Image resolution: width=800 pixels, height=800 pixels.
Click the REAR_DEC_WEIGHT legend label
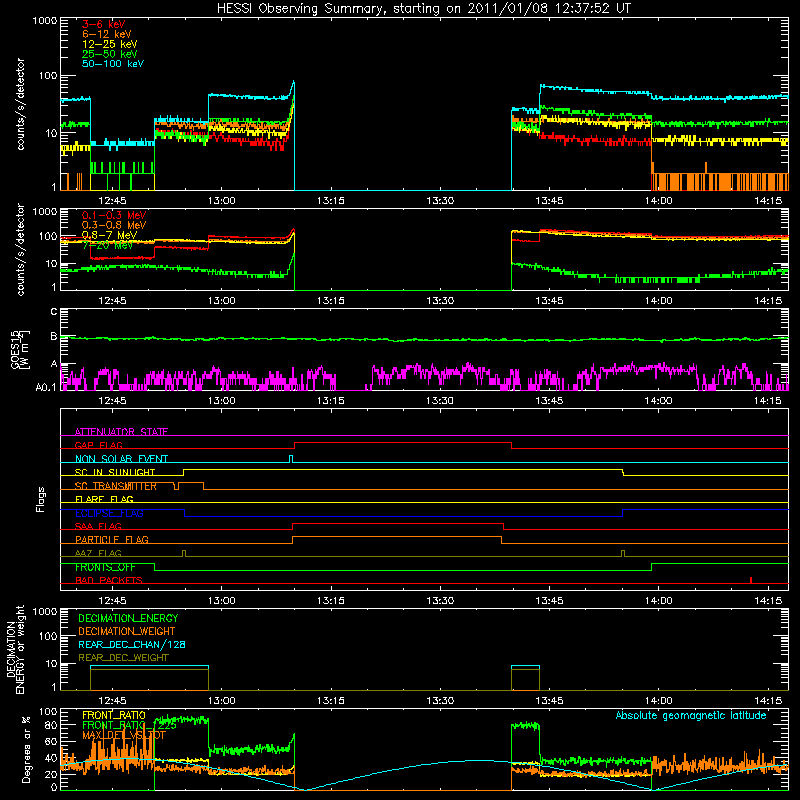(123, 658)
